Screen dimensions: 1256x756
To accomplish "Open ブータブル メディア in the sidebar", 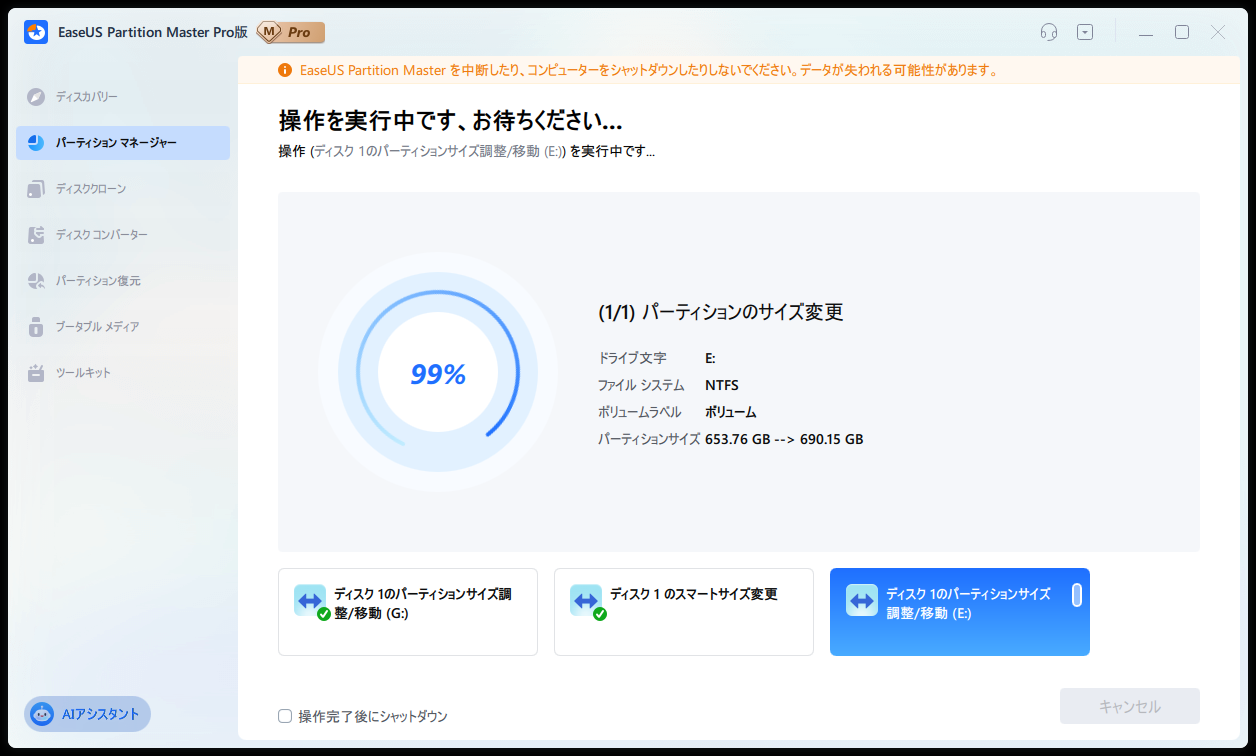I will (123, 327).
